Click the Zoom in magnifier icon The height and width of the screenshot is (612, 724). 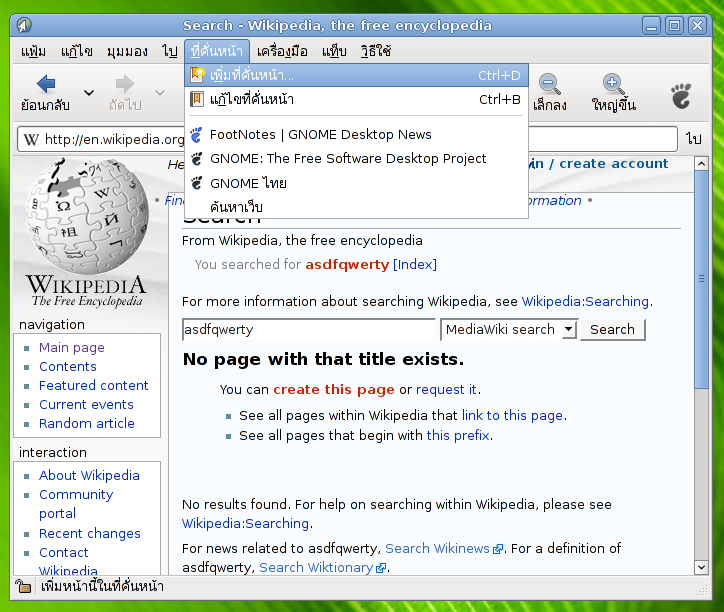614,84
